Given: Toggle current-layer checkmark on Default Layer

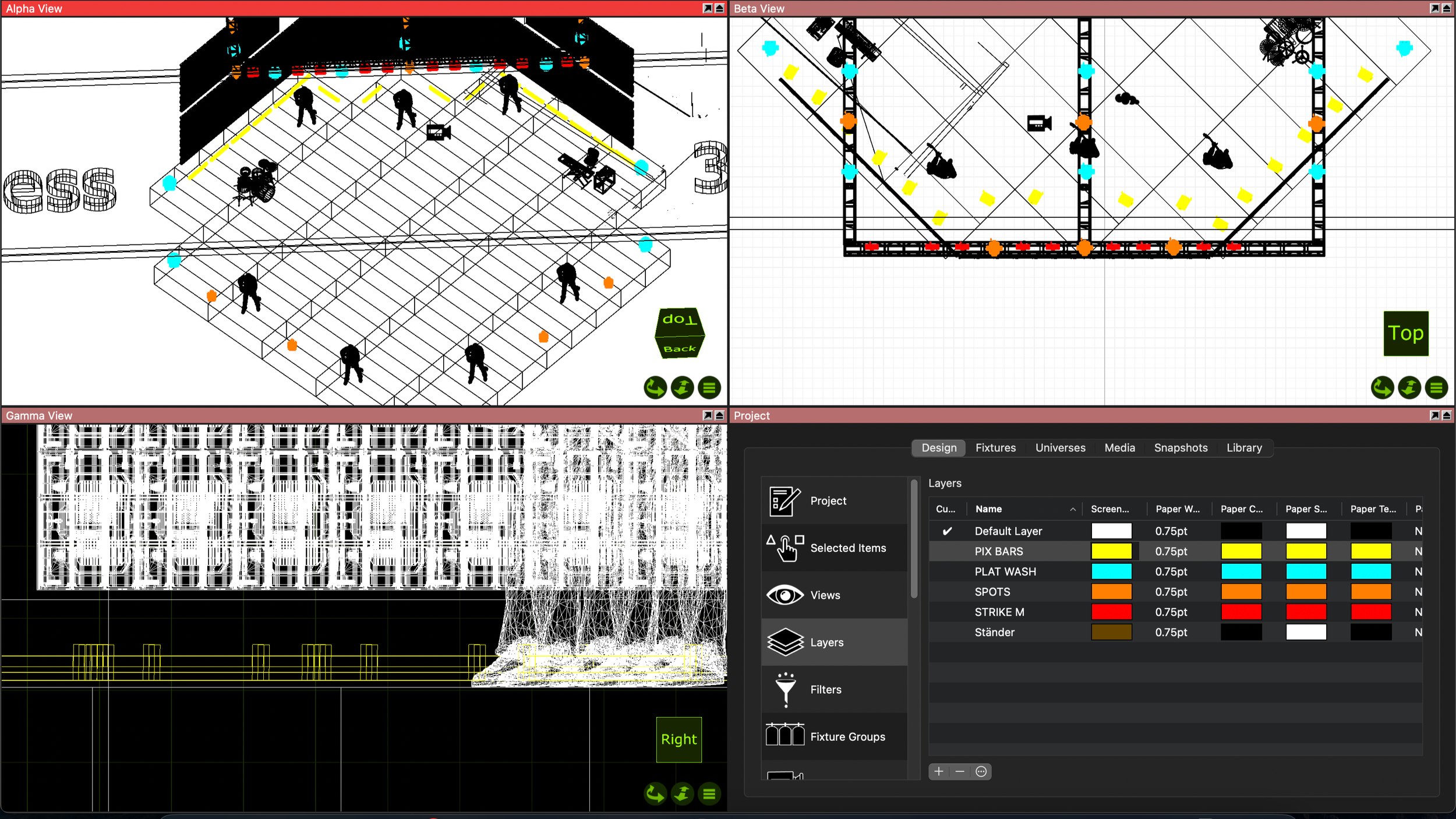Looking at the screenshot, I should (947, 531).
